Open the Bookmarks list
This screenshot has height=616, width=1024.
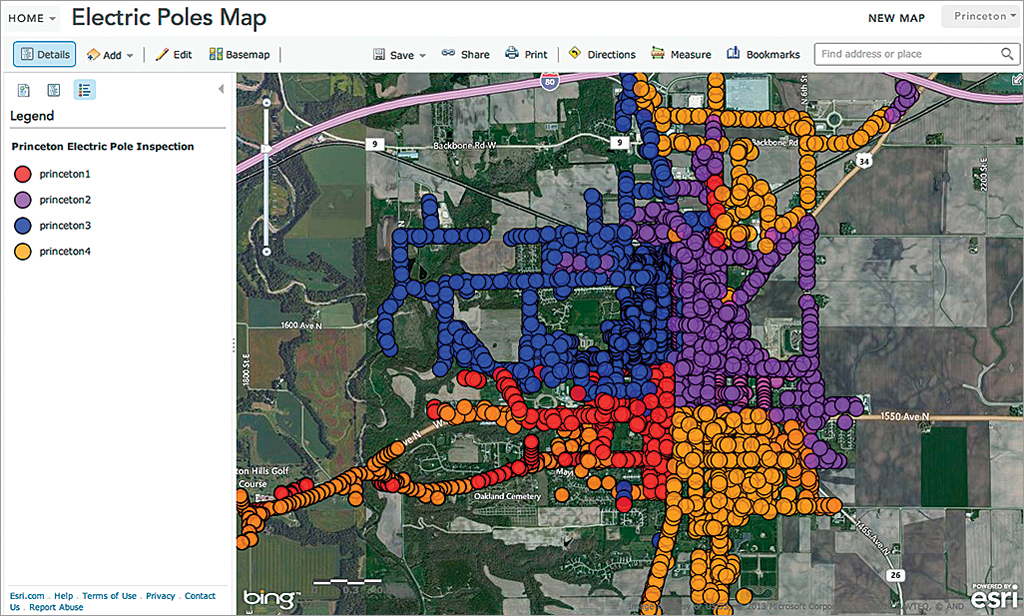pyautogui.click(x=763, y=54)
